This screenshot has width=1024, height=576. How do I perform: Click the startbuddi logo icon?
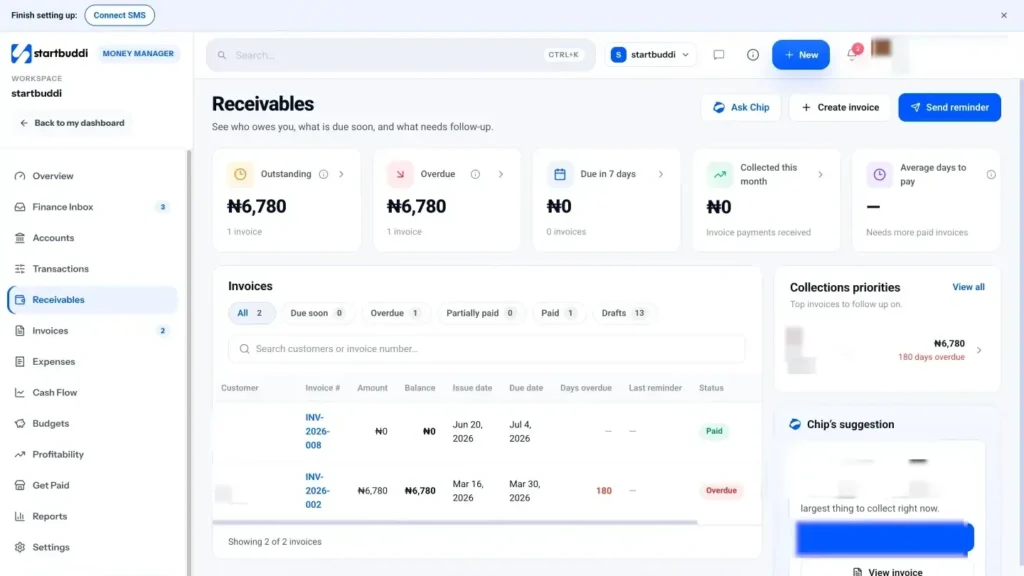pos(21,54)
